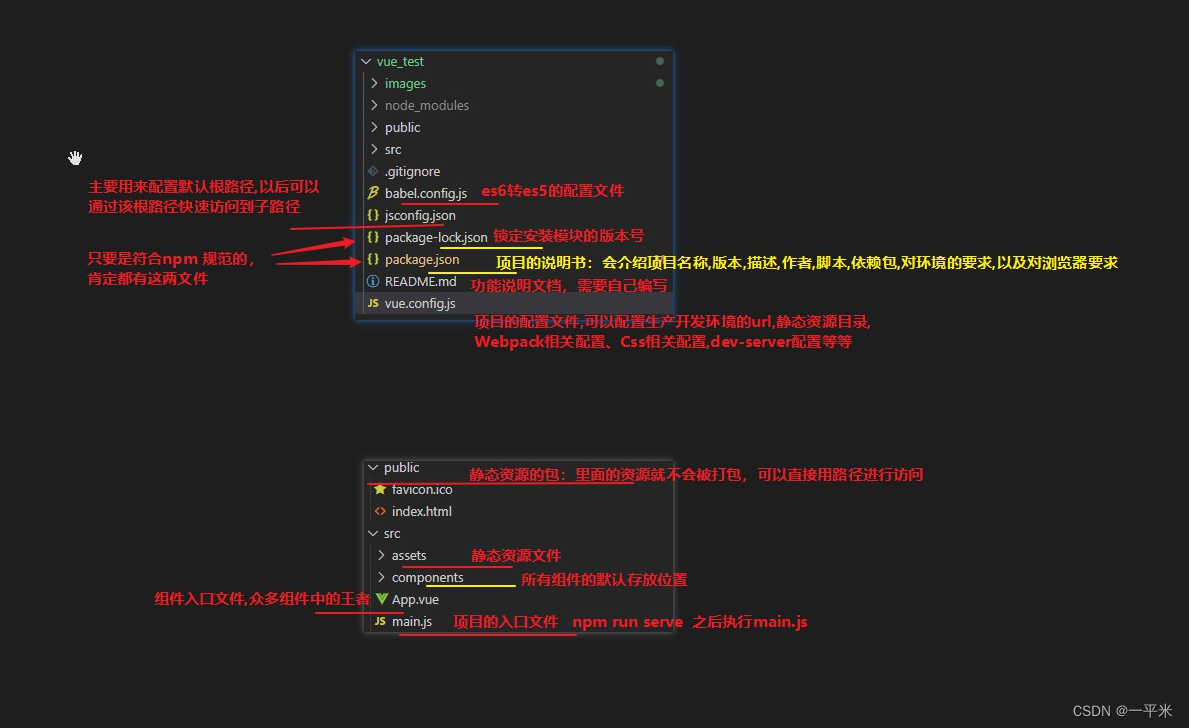
Task: Click the git icon of .gitignore
Action: 373,171
